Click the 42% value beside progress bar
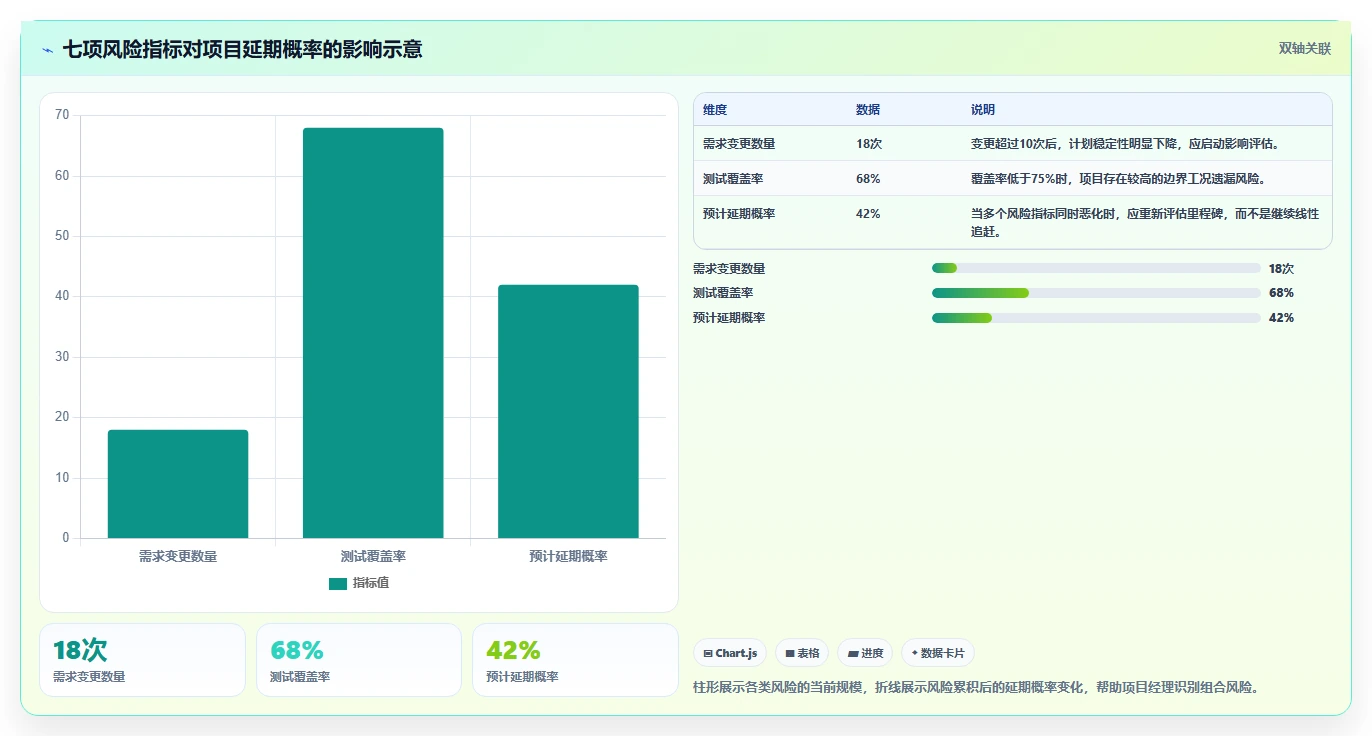This screenshot has height=736, width=1372. pyautogui.click(x=1281, y=318)
